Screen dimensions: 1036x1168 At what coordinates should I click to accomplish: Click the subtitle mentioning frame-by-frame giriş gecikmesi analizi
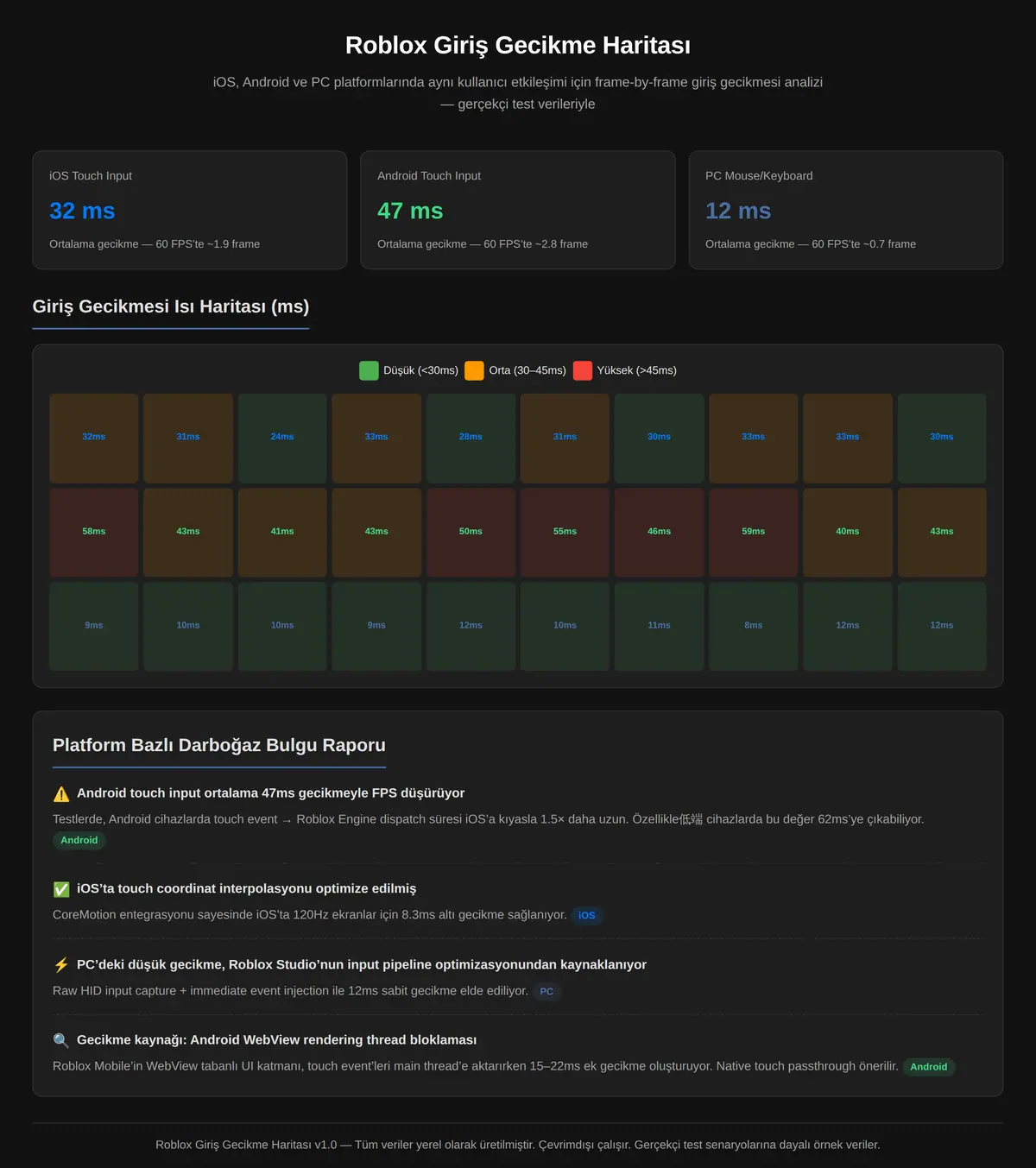[518, 93]
